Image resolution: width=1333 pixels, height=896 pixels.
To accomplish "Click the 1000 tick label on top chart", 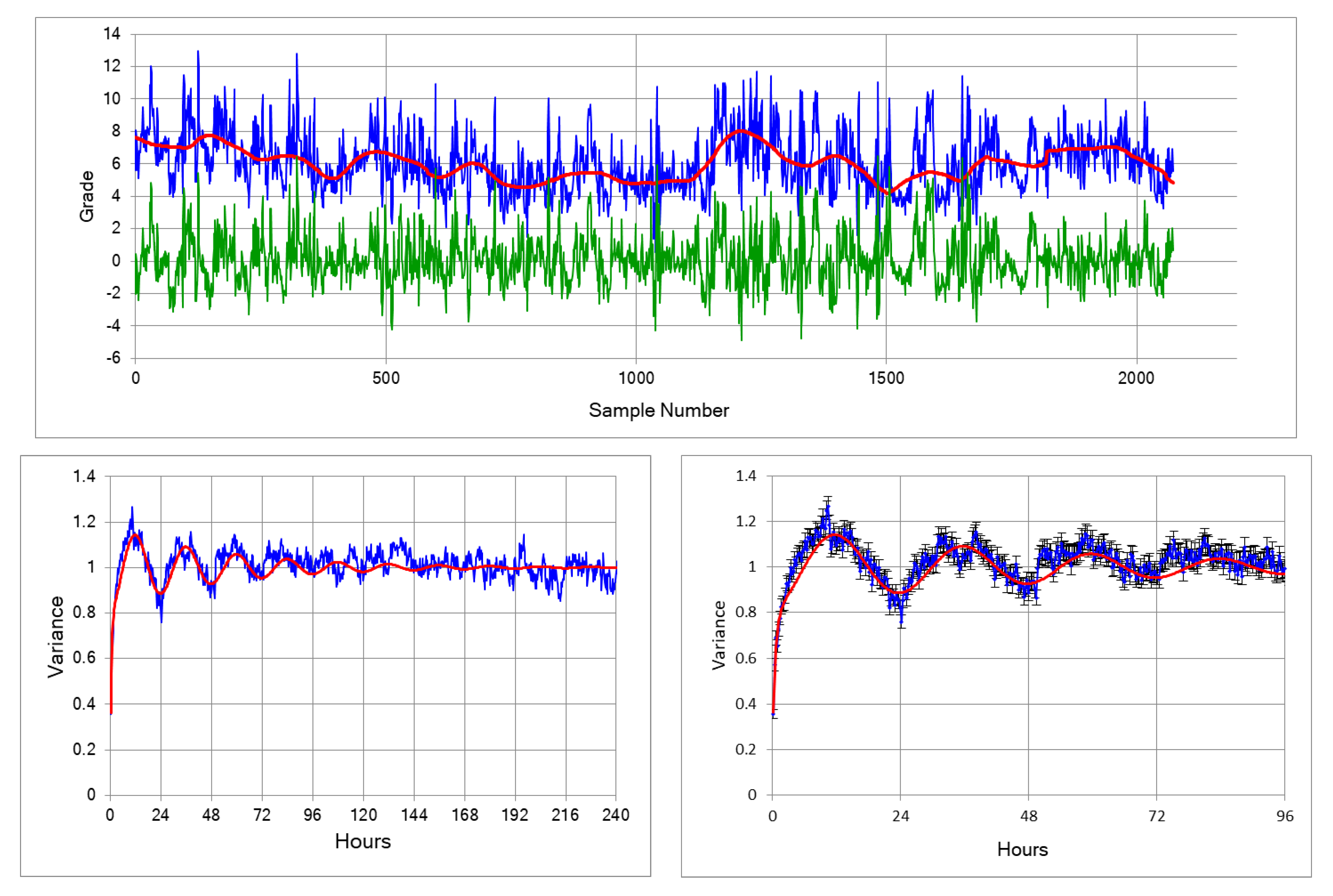I will coord(636,378).
